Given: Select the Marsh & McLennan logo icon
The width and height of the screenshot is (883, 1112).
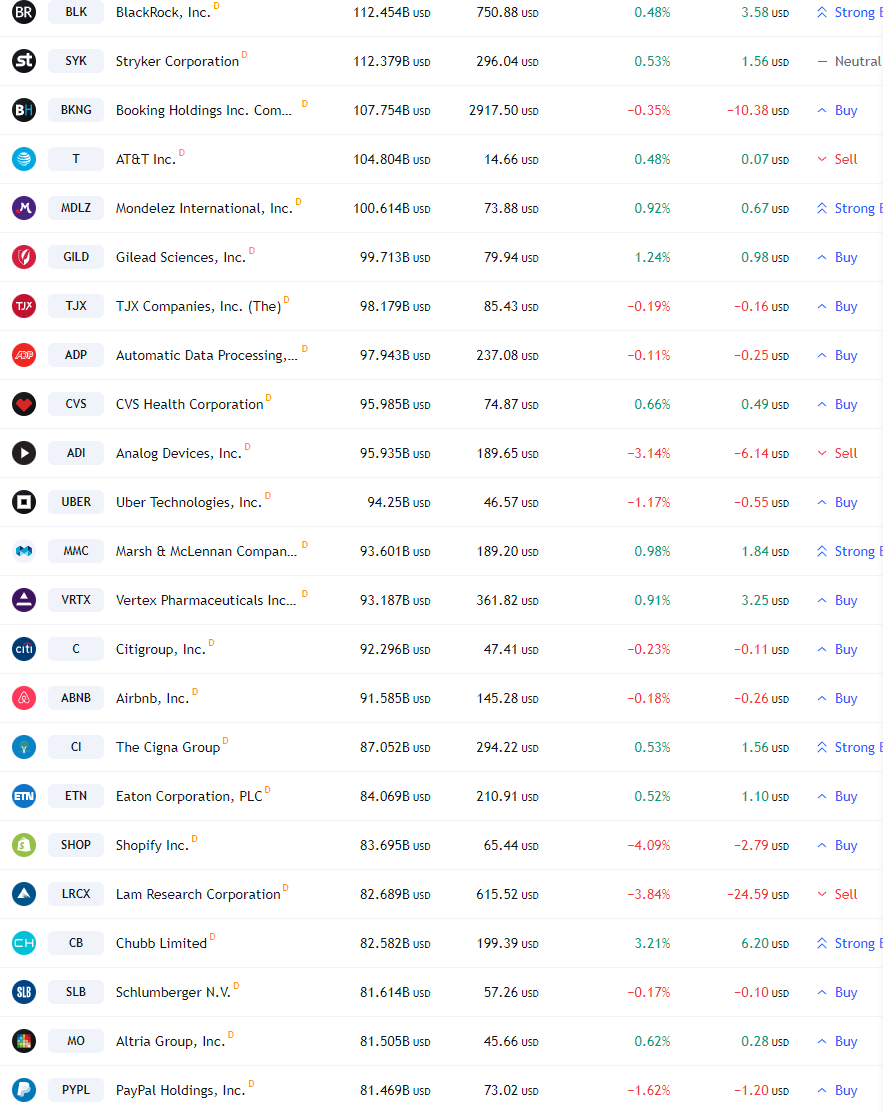Looking at the screenshot, I should click(x=24, y=551).
